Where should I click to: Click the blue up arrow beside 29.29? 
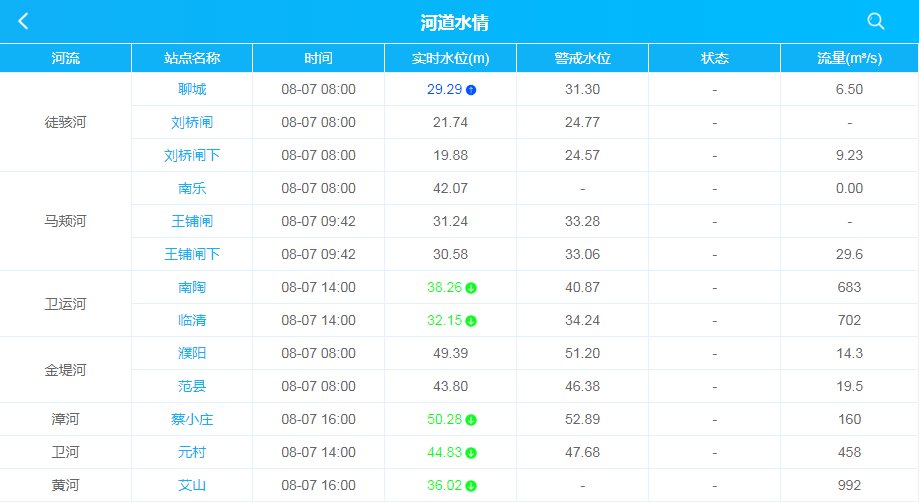(471, 90)
